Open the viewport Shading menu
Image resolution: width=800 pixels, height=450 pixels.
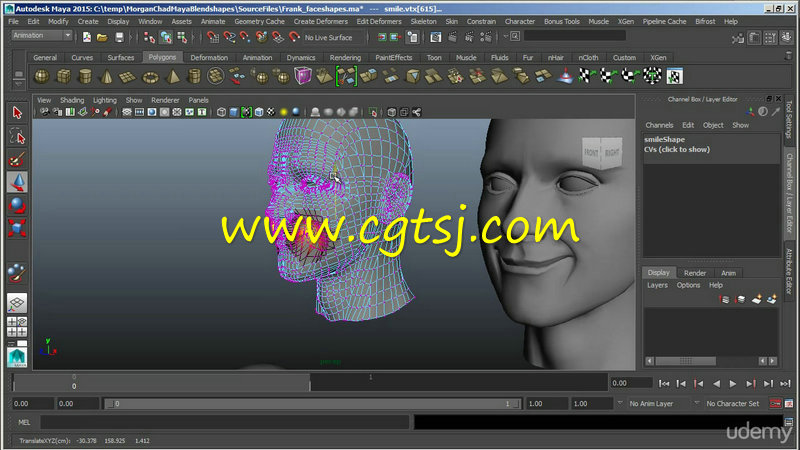72,100
